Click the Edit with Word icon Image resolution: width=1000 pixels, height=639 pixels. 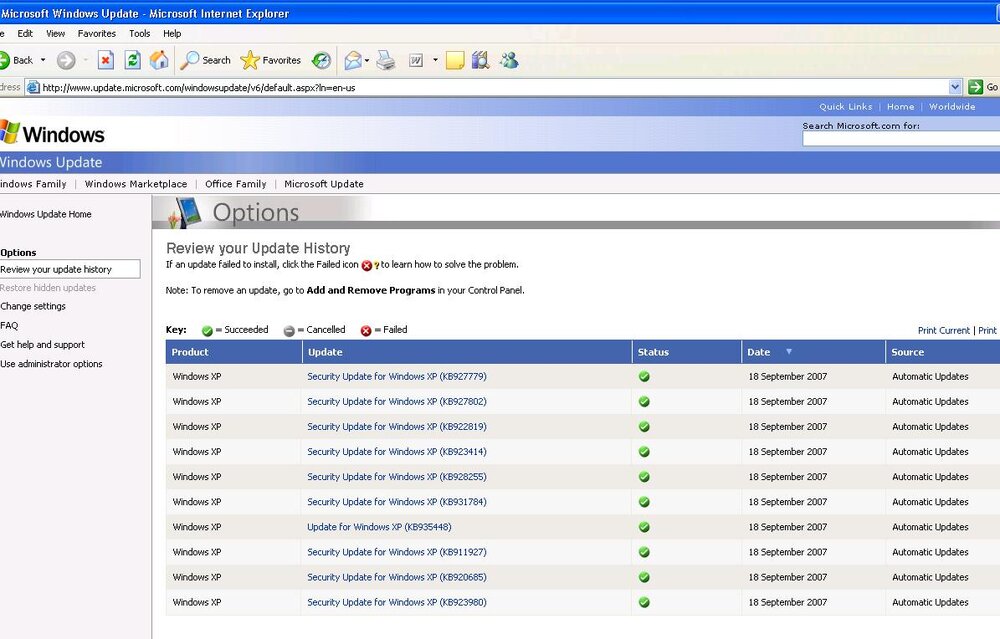click(x=416, y=61)
